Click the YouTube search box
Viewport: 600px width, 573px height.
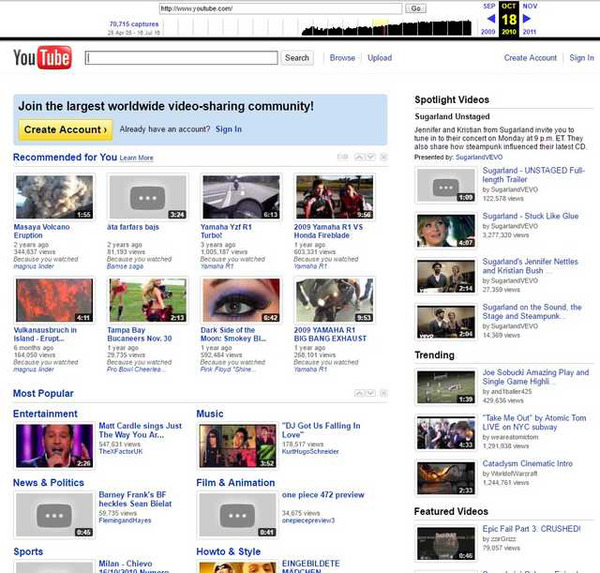(x=181, y=58)
